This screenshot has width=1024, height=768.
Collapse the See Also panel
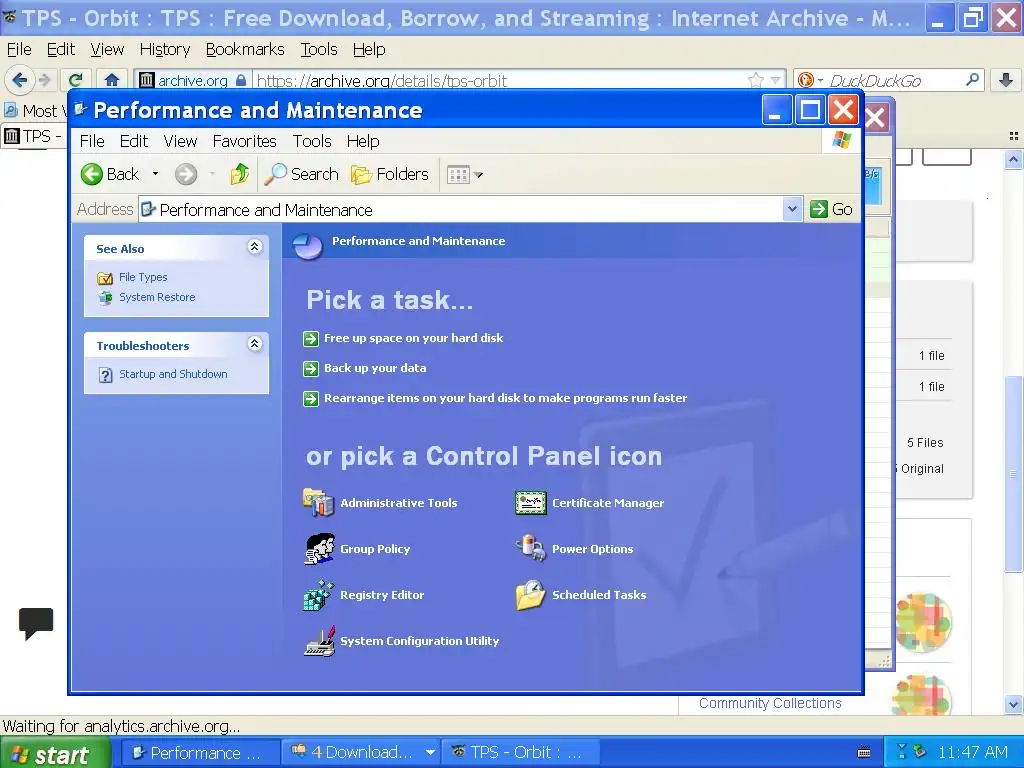255,246
